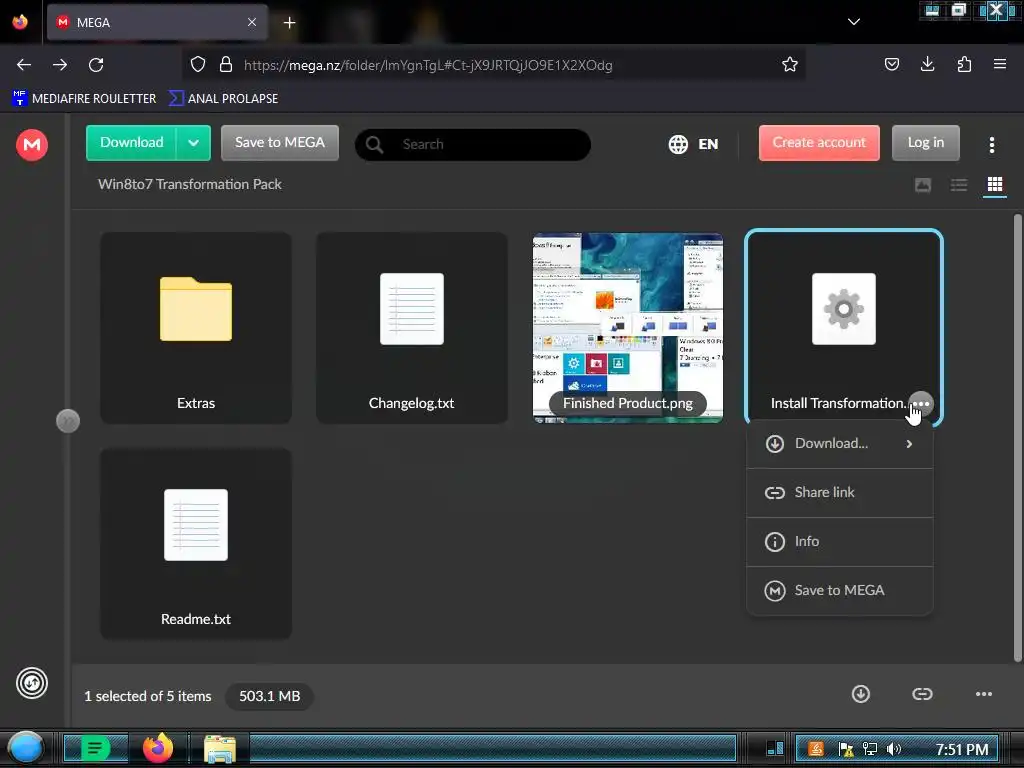Screen dimensions: 1024x768
Task: Expand the Download button dropdown arrow
Action: tap(193, 142)
